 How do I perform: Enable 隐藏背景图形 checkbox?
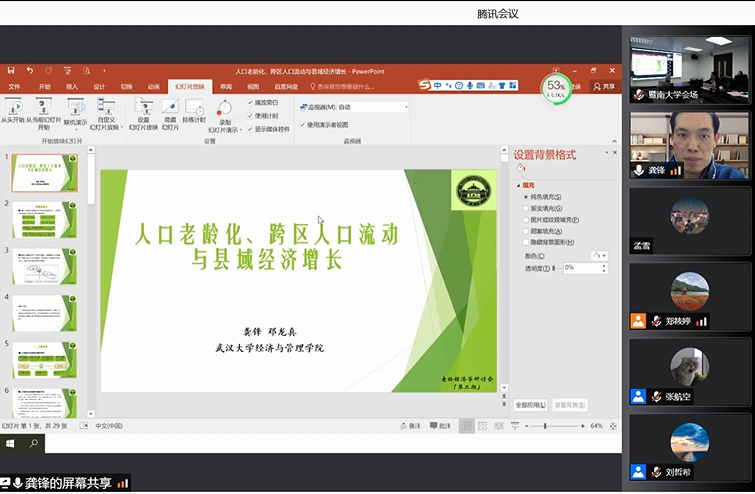point(526,242)
